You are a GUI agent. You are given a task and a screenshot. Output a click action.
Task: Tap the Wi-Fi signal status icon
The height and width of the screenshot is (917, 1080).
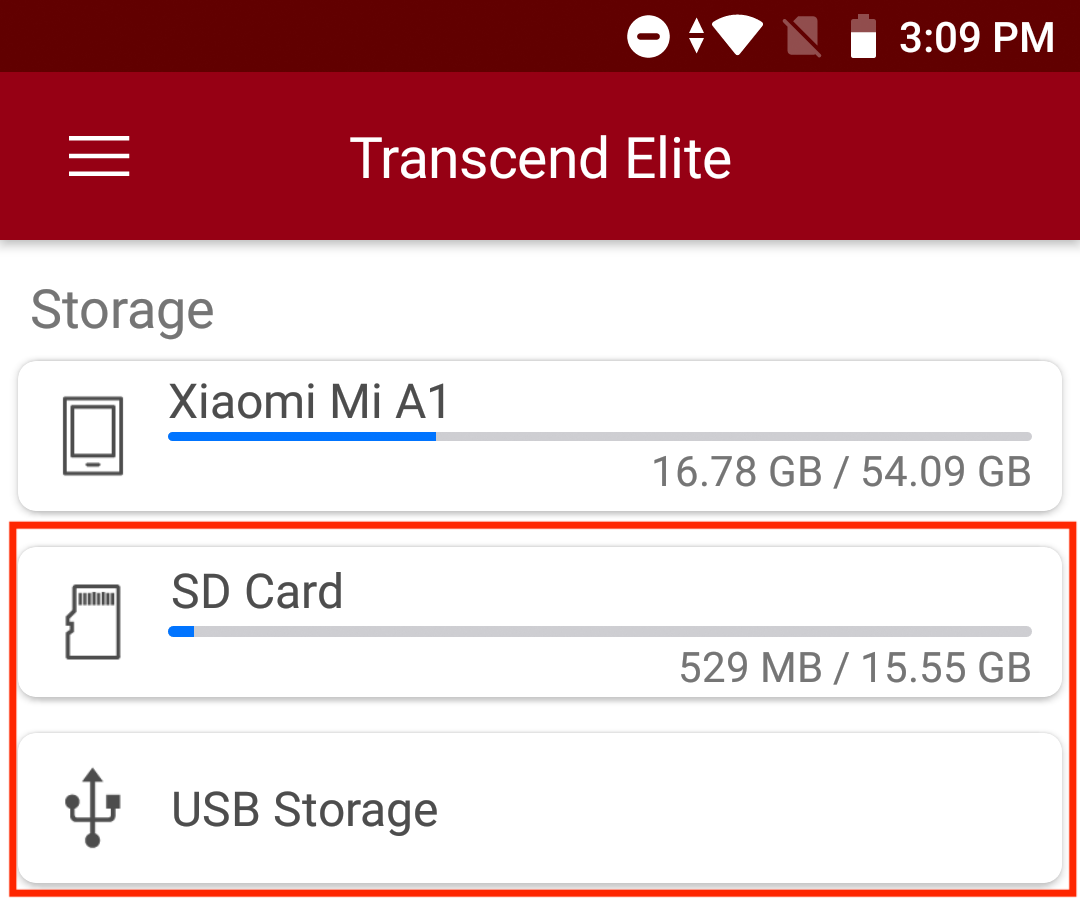pyautogui.click(x=739, y=38)
